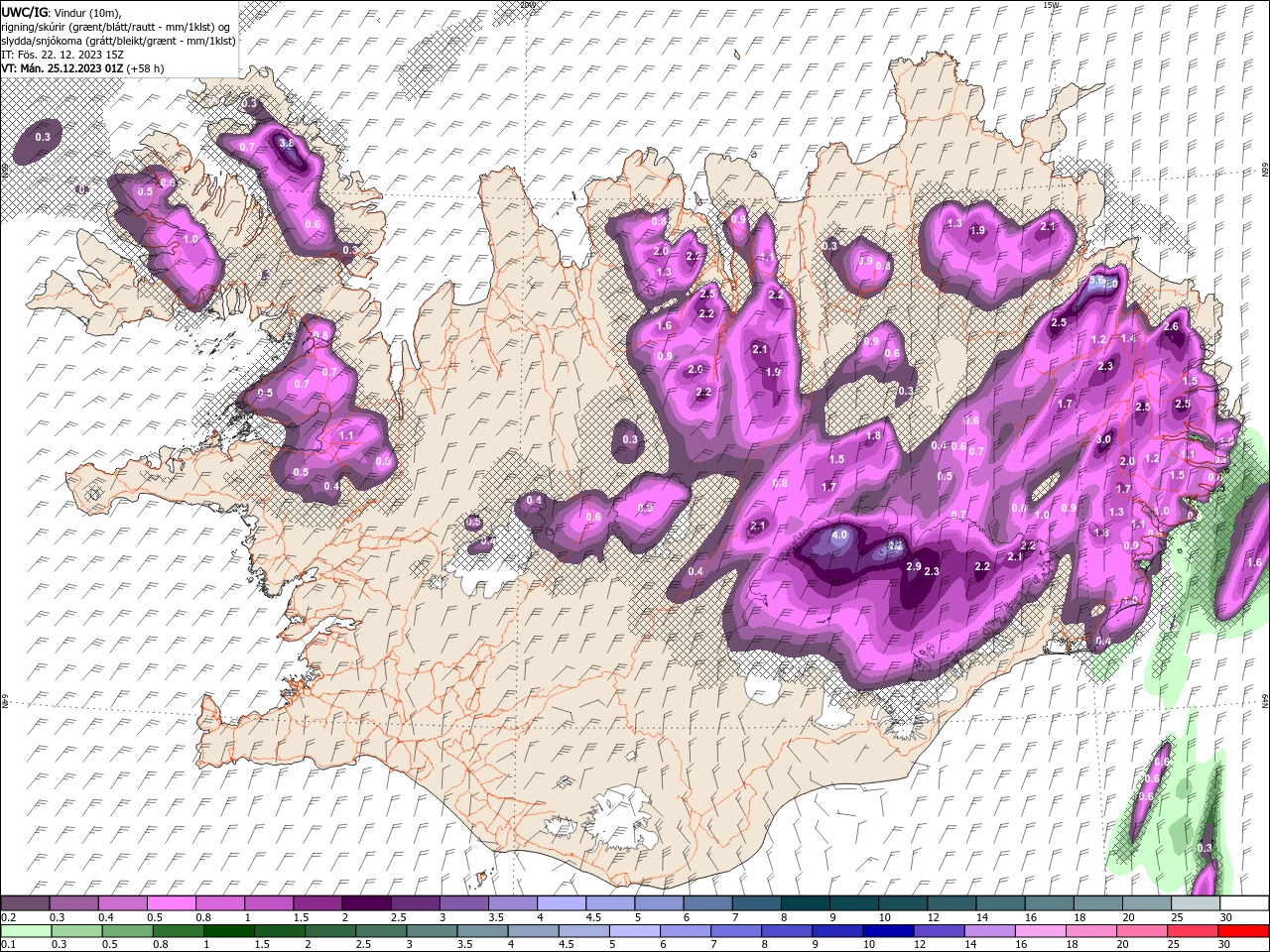Screen dimensions: 1270x952
Task: Click the bright red rain swatch after 30
Action: (1241, 931)
